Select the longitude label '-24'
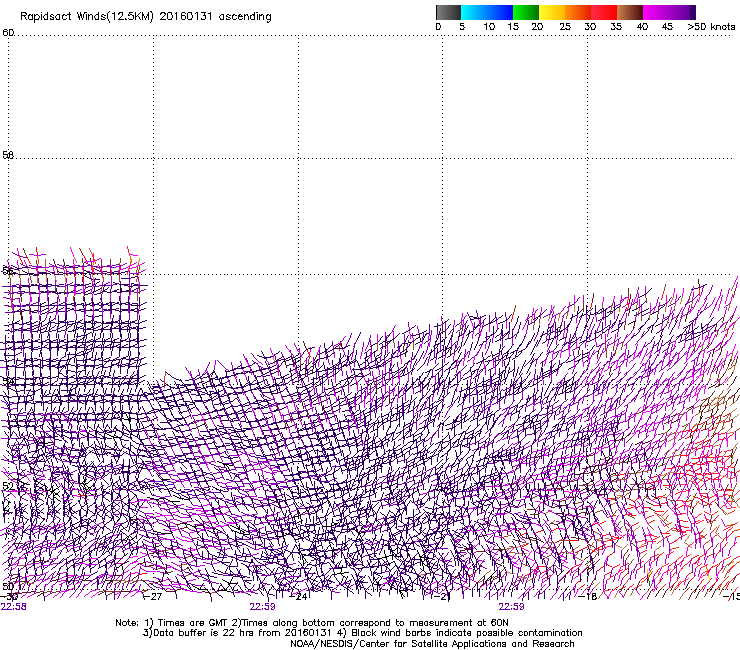 298,597
